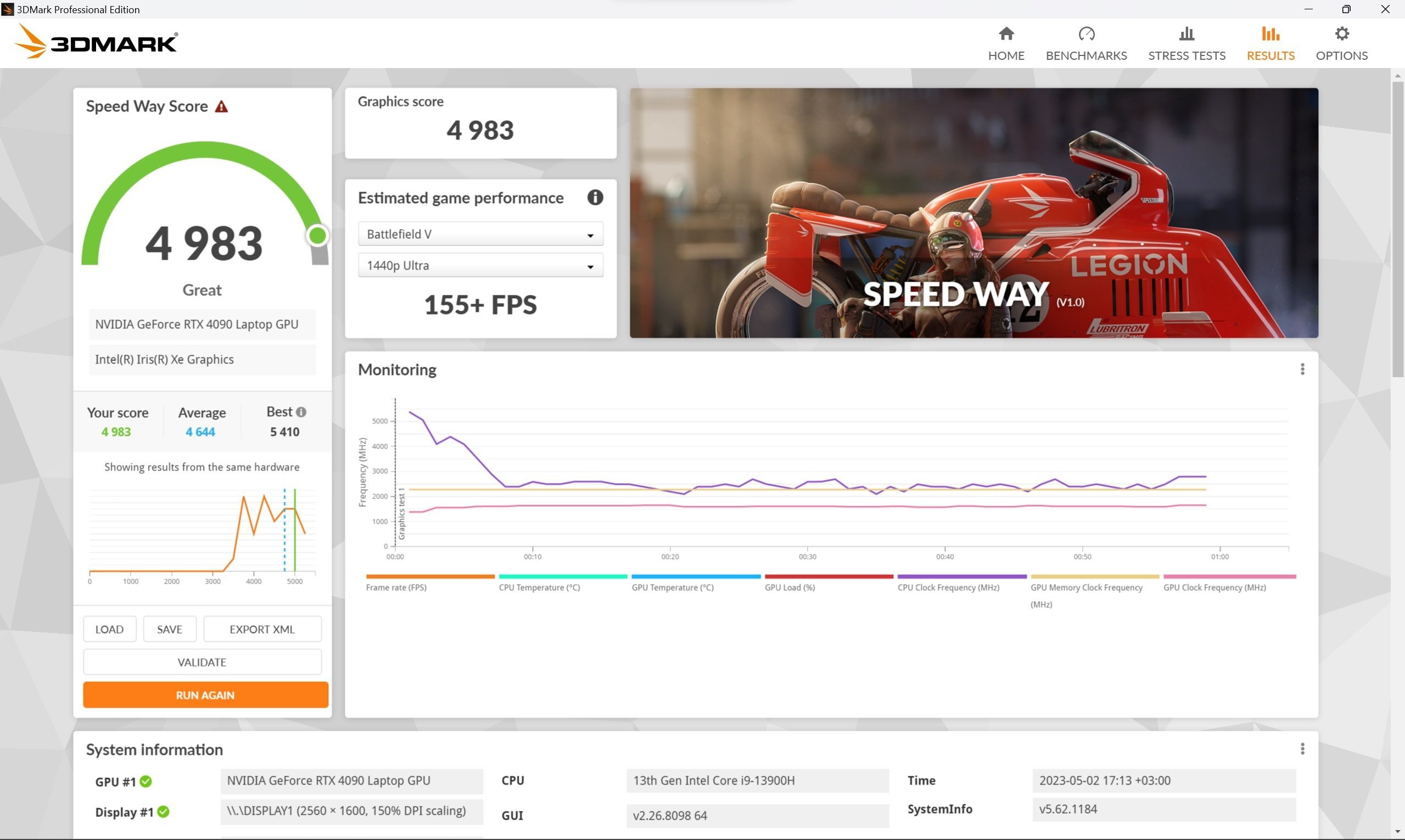Click the DISPLAY1 2560 × 1600 field
This screenshot has height=840, width=1405.
click(351, 811)
